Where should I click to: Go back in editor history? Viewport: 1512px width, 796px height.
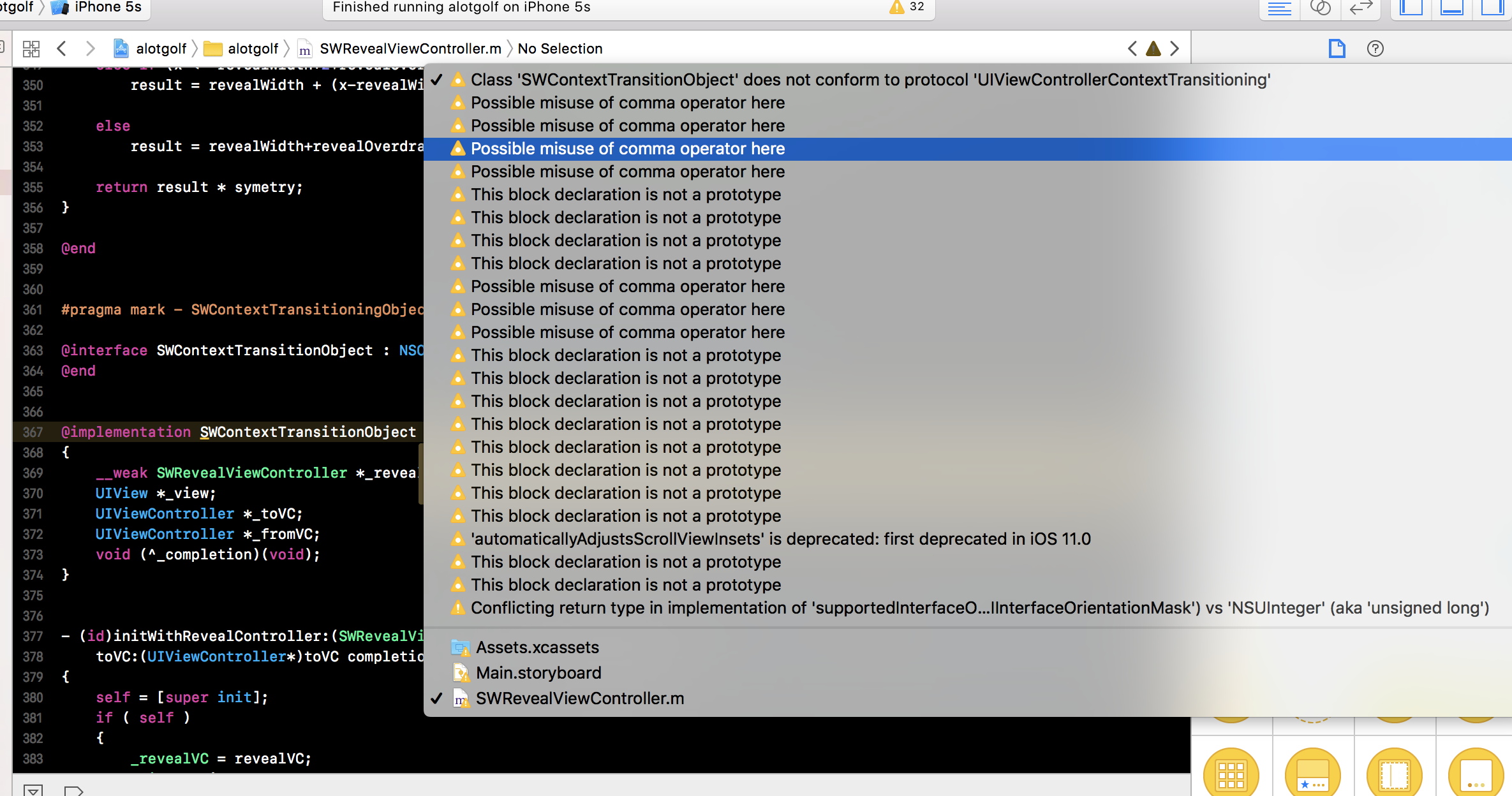(61, 48)
